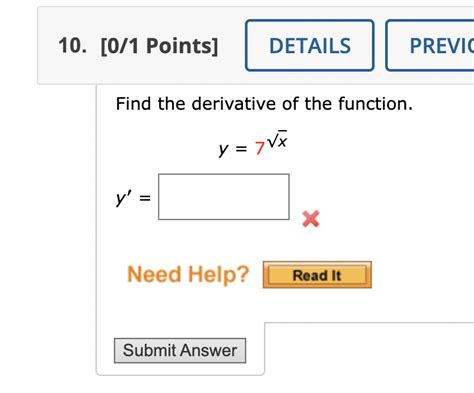
Task: Click the equals sign in the given equation
Action: (x=242, y=149)
